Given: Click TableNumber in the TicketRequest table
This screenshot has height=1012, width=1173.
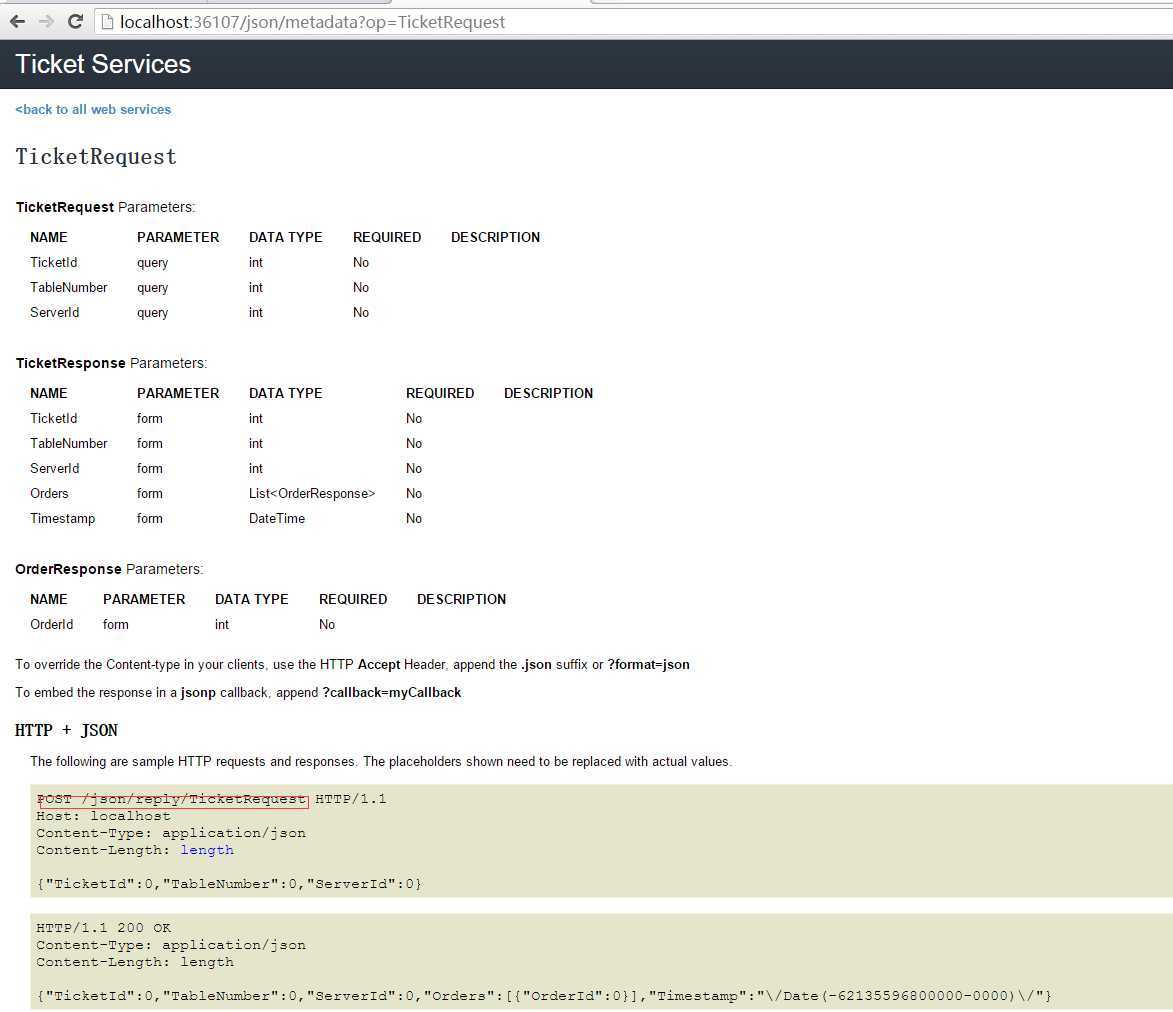Looking at the screenshot, I should point(69,287).
